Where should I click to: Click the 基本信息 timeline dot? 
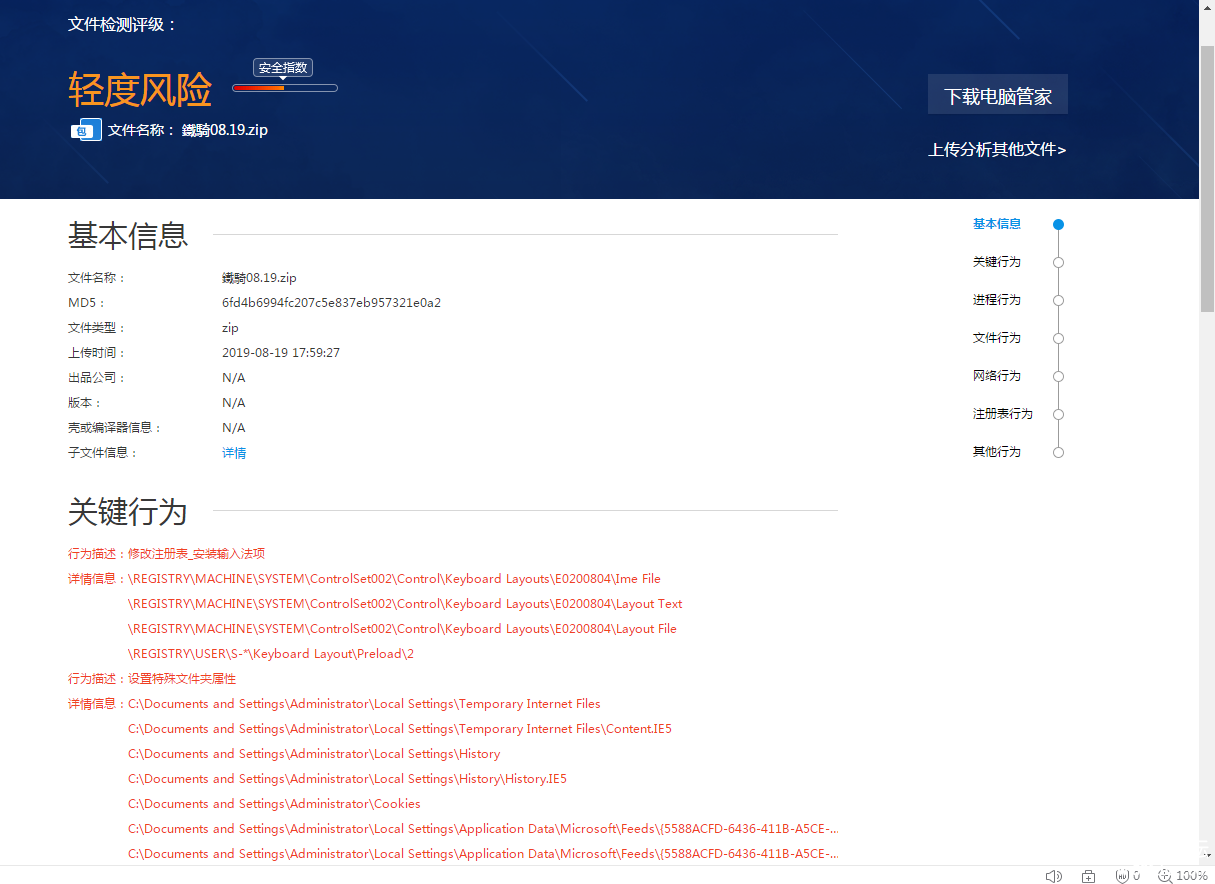click(1058, 225)
